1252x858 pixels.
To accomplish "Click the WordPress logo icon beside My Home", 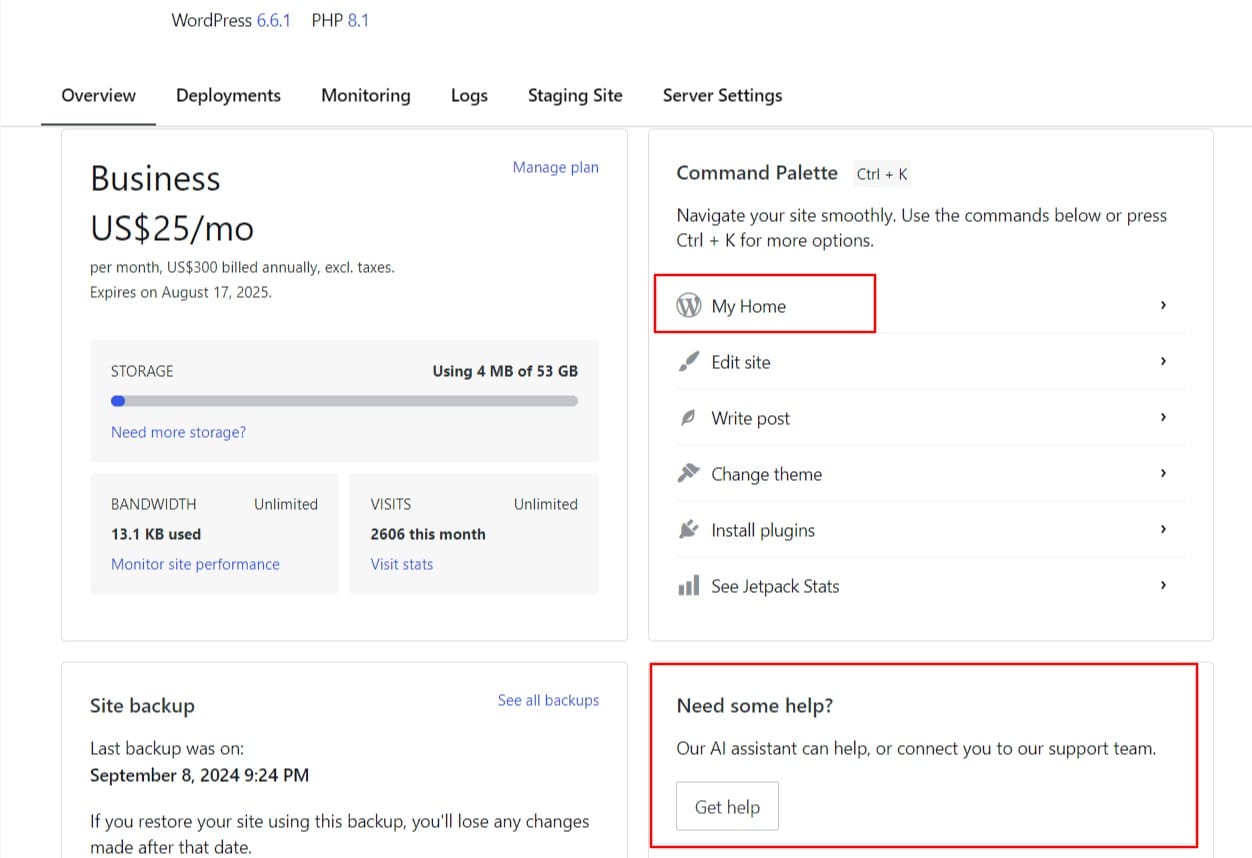I will coord(689,305).
